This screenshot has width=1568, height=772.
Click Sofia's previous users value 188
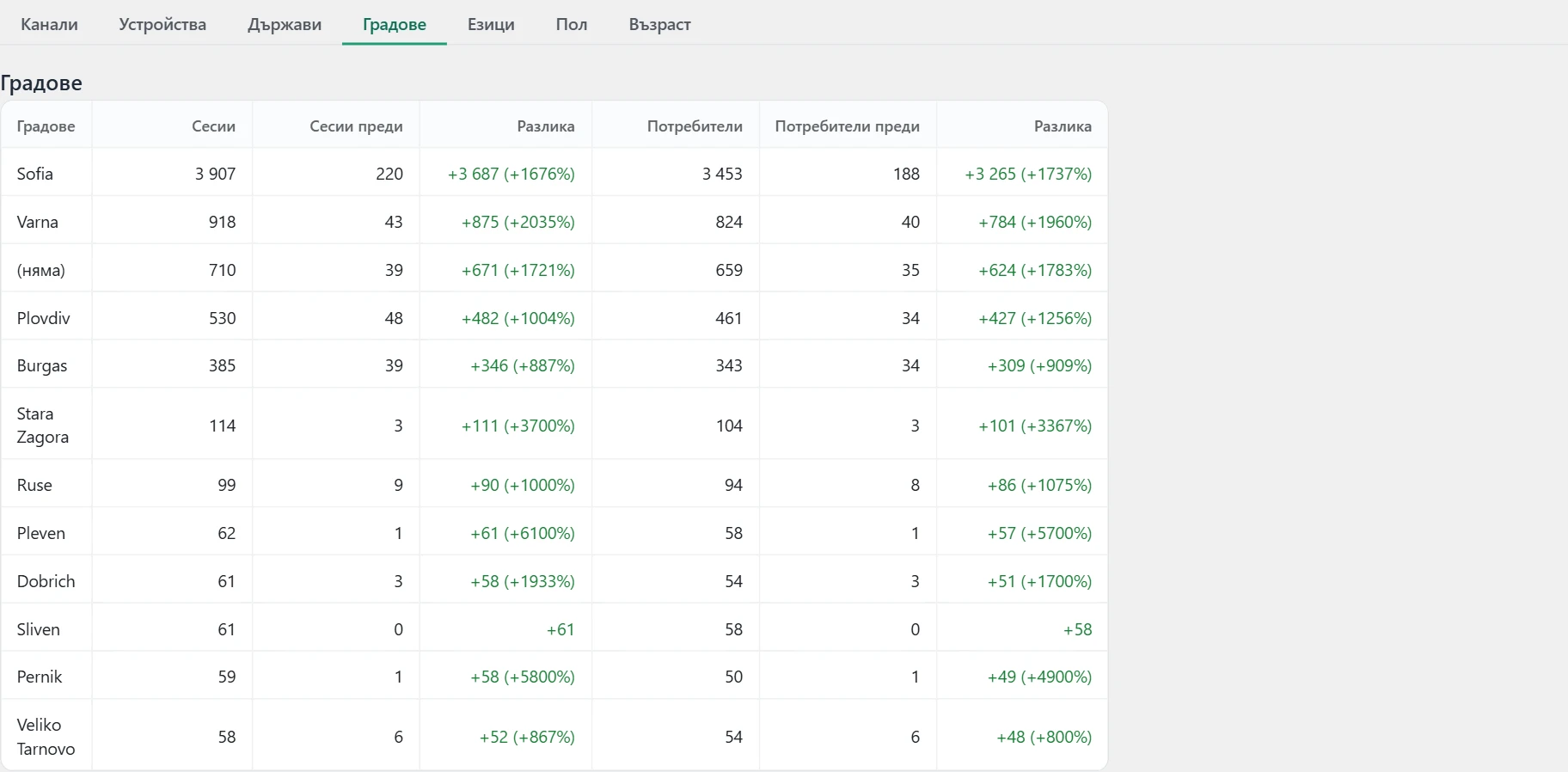point(906,174)
